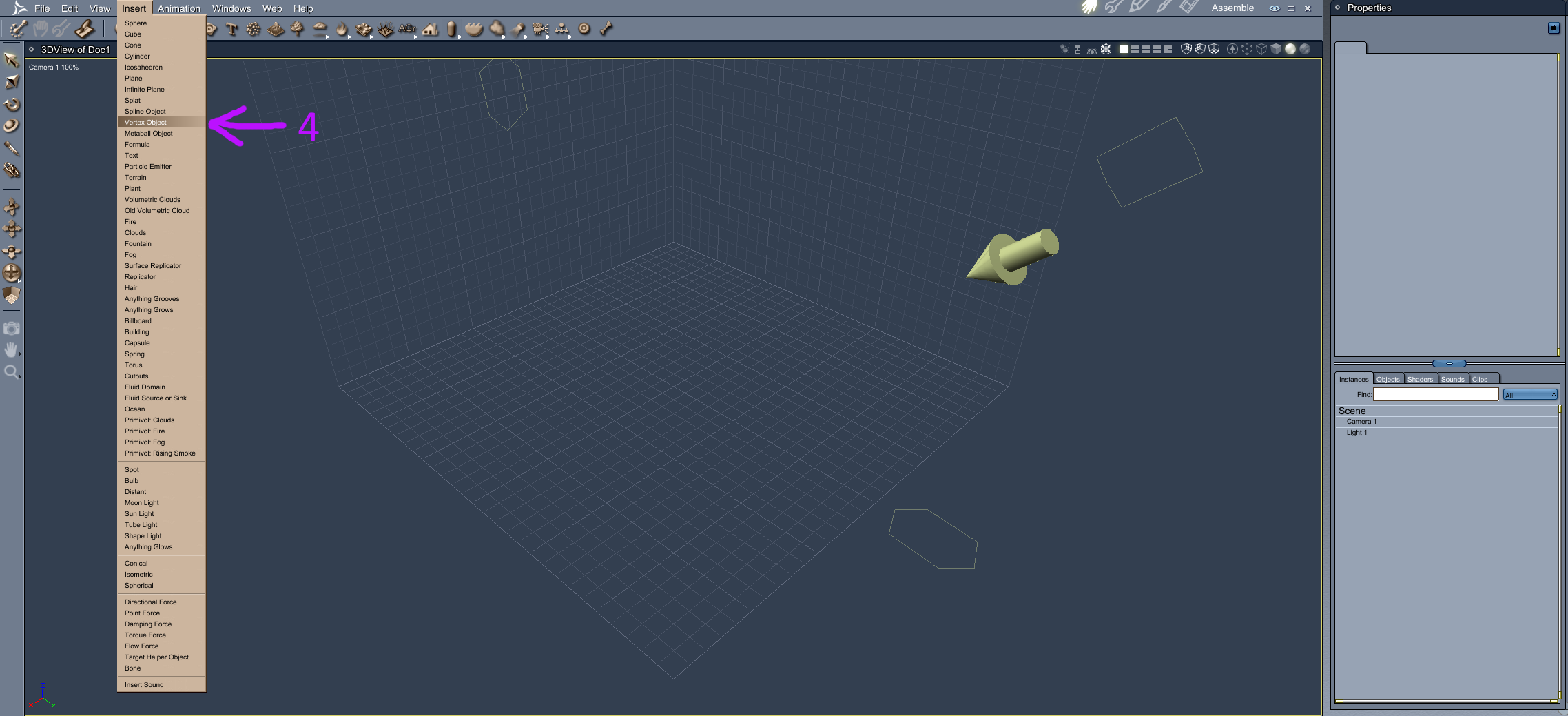
Task: Switch to four-pane view layout
Action: click(1157, 50)
